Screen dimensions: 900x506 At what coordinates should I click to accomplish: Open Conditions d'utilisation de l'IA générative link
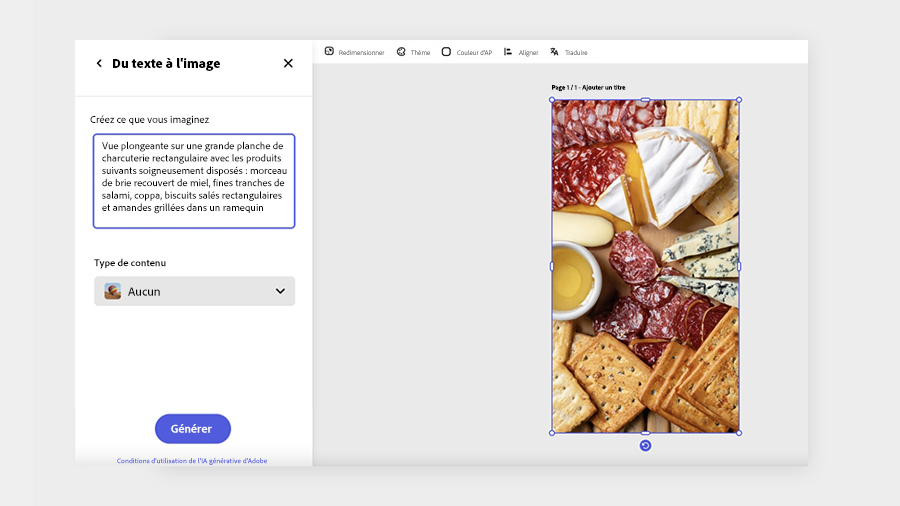[x=192, y=461]
